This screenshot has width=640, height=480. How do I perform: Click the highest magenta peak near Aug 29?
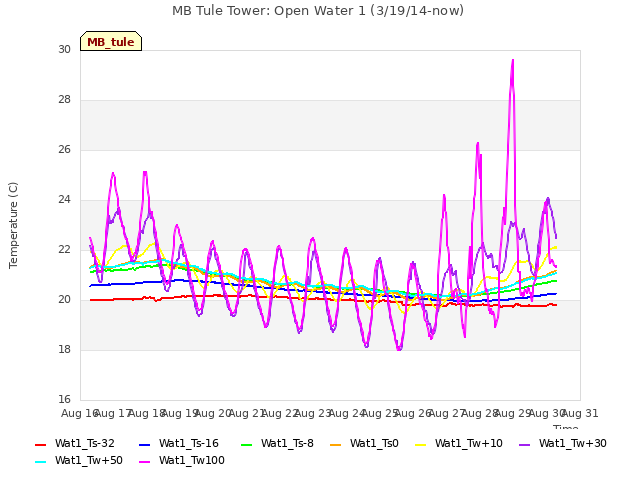tap(513, 60)
